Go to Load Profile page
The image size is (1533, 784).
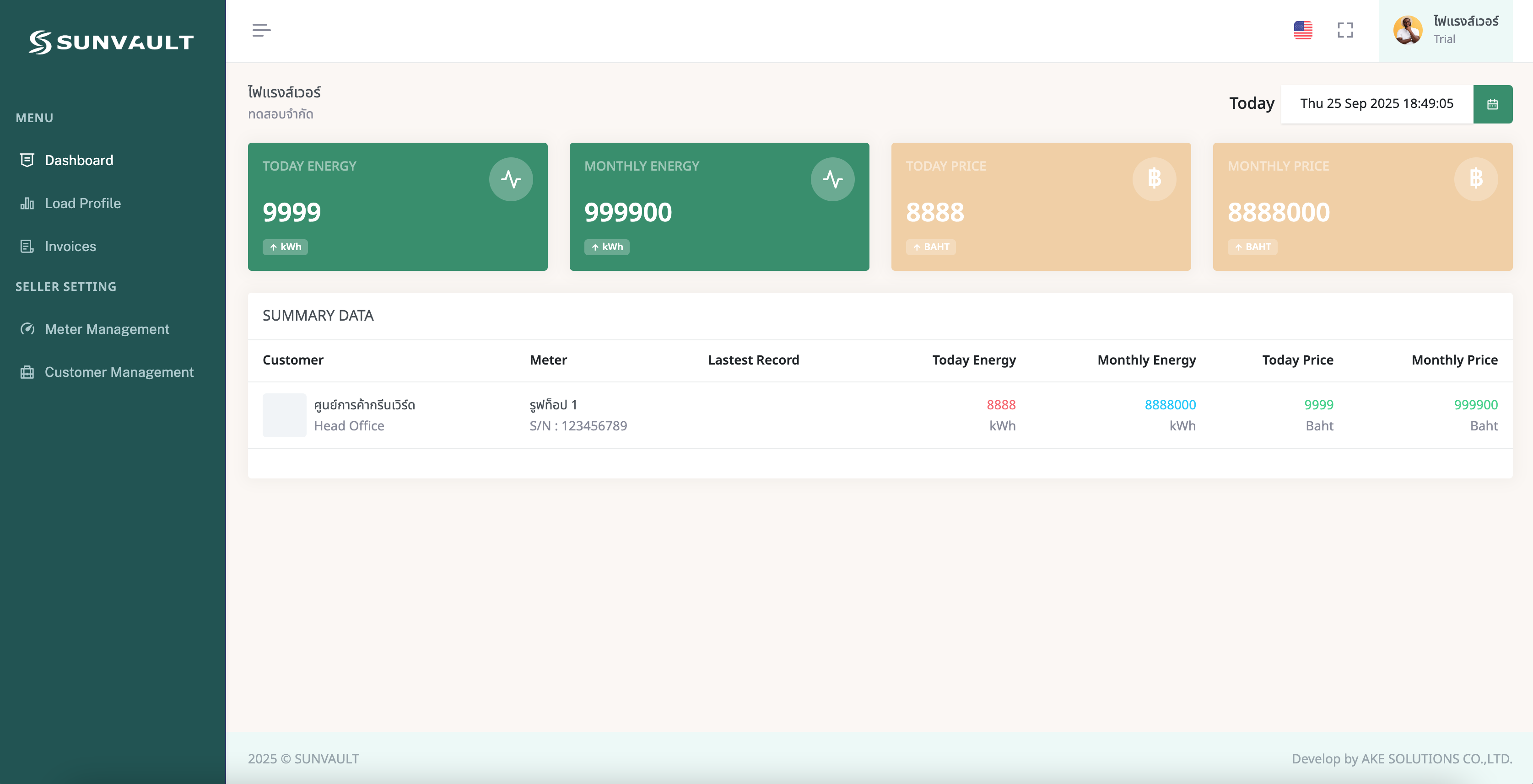[x=83, y=204]
